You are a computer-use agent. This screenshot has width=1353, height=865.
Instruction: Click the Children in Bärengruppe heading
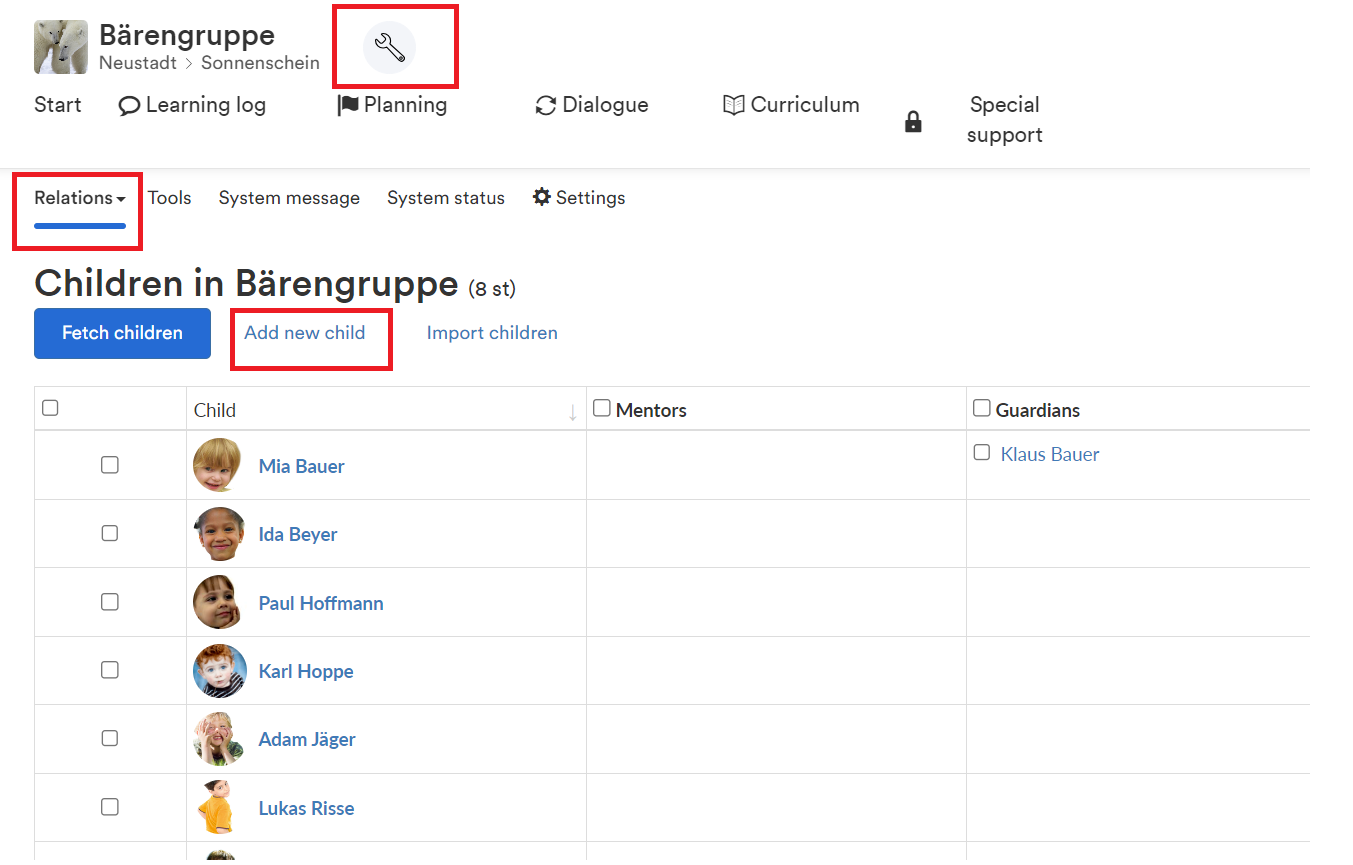click(246, 284)
